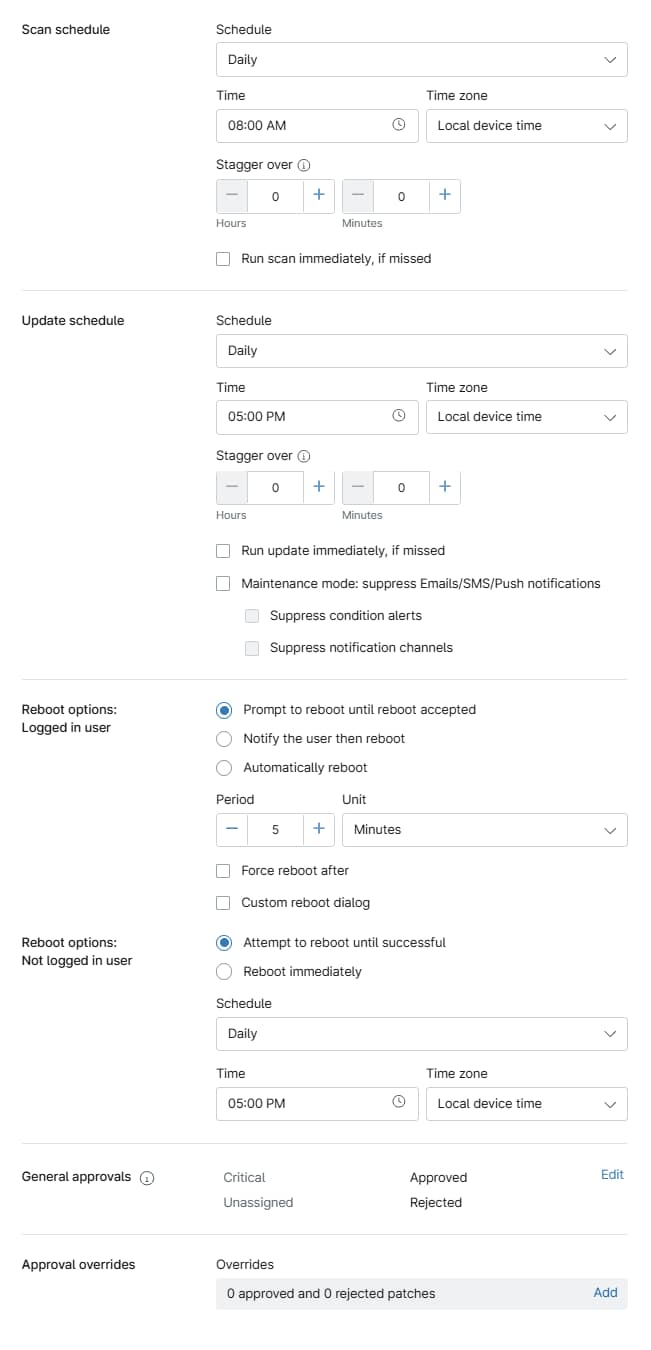
Task: Increase Scan schedule stagger hours with plus
Action: point(319,196)
